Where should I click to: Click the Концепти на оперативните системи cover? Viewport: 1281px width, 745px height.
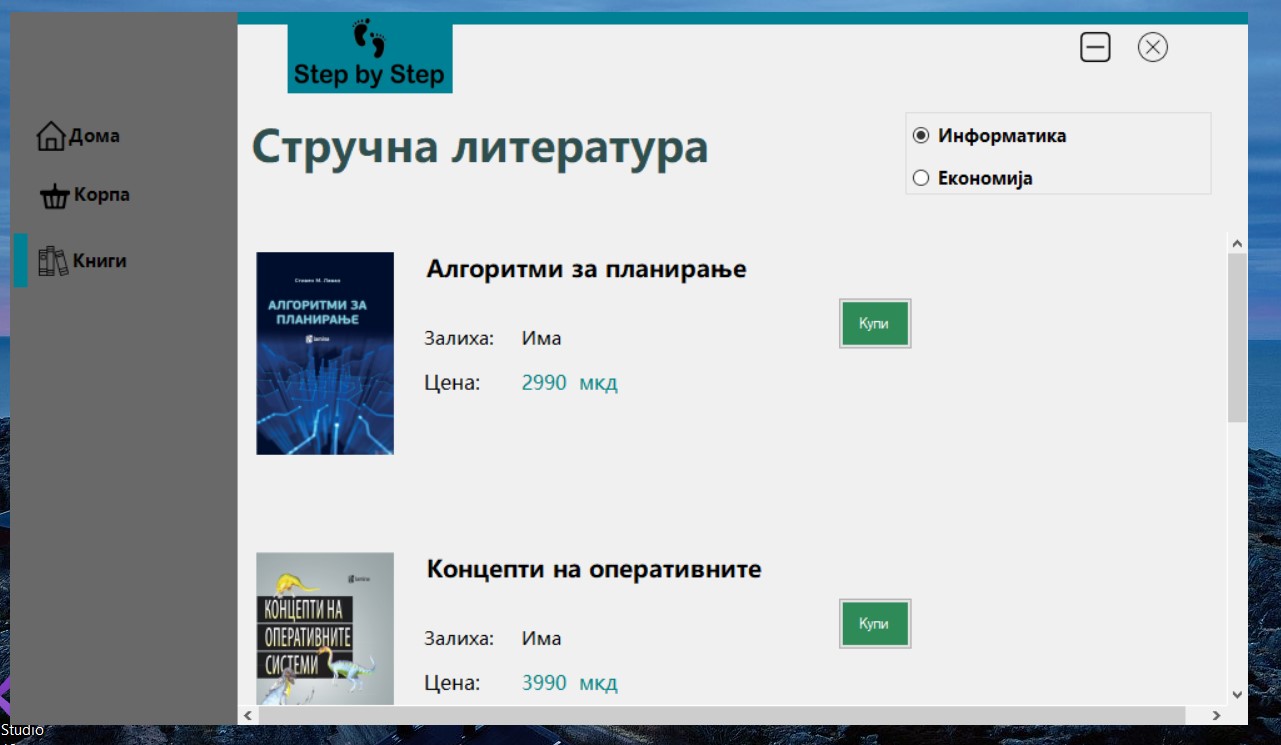(x=325, y=628)
